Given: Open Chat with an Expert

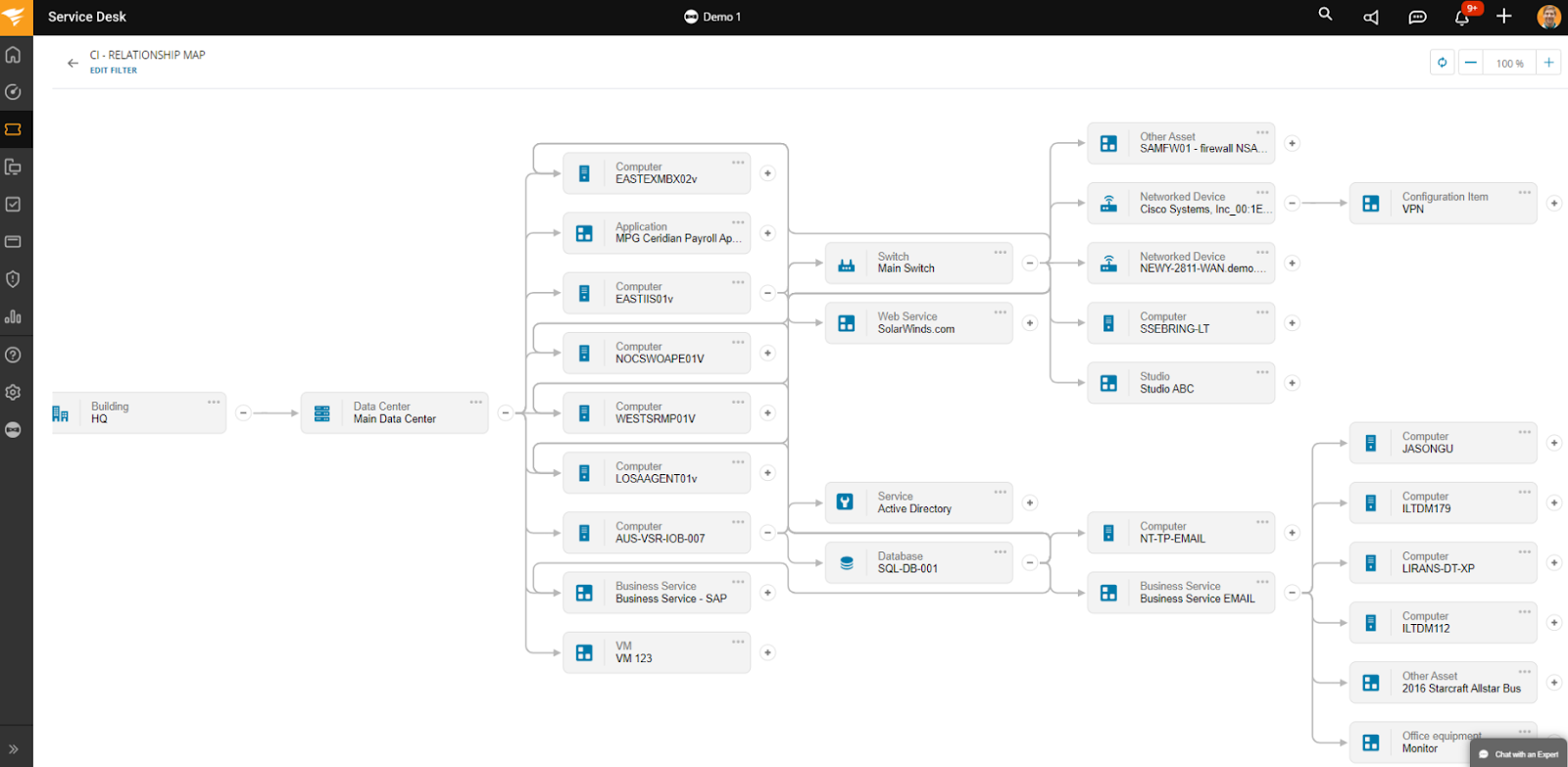Looking at the screenshot, I should (x=1519, y=753).
